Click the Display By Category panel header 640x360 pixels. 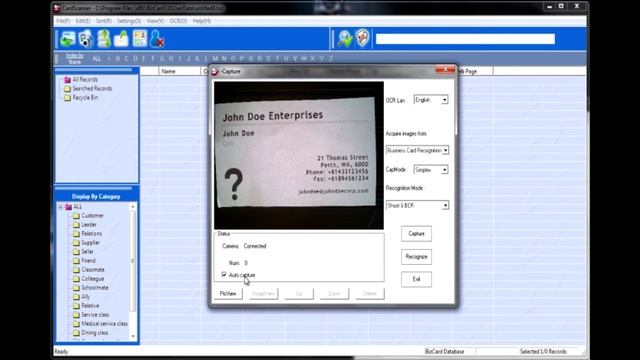(x=96, y=197)
